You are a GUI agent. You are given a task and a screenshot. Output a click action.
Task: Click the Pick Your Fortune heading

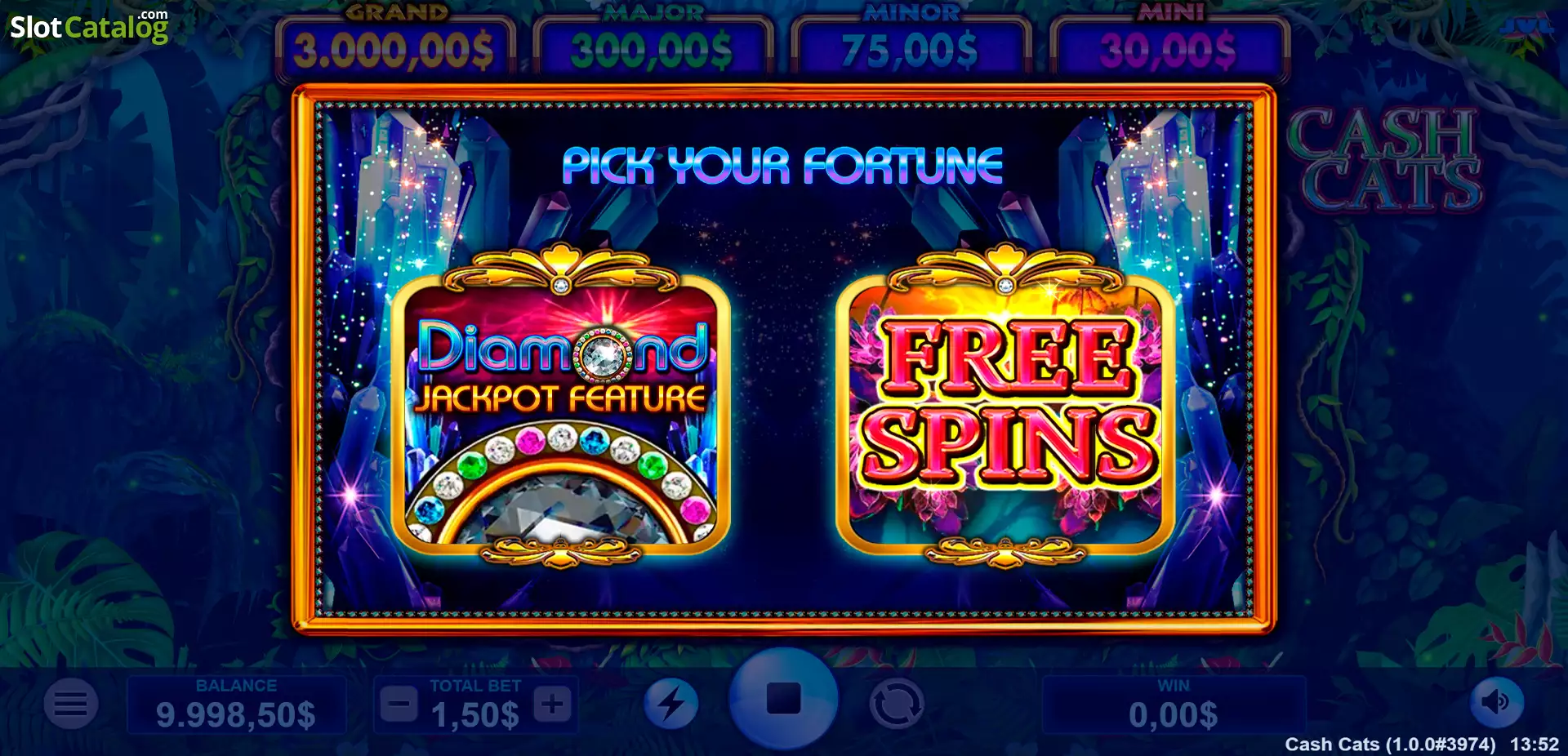782,166
